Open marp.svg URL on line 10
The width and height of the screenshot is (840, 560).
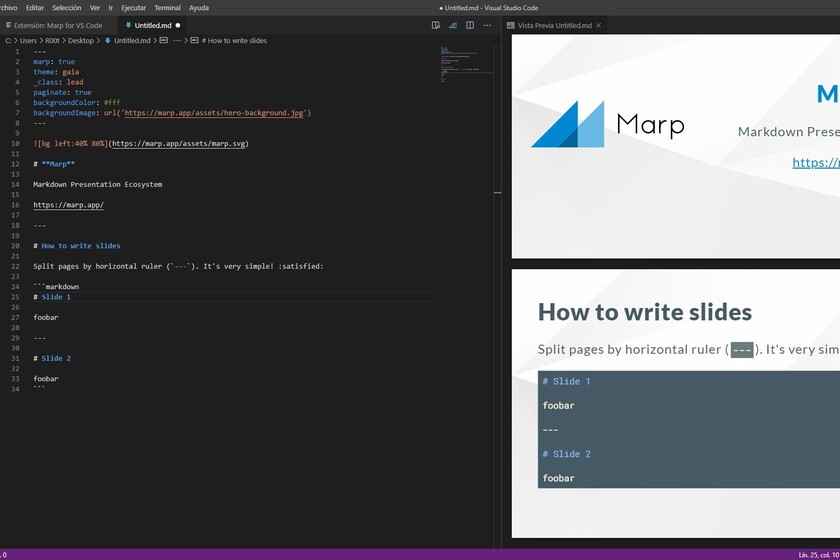click(179, 144)
